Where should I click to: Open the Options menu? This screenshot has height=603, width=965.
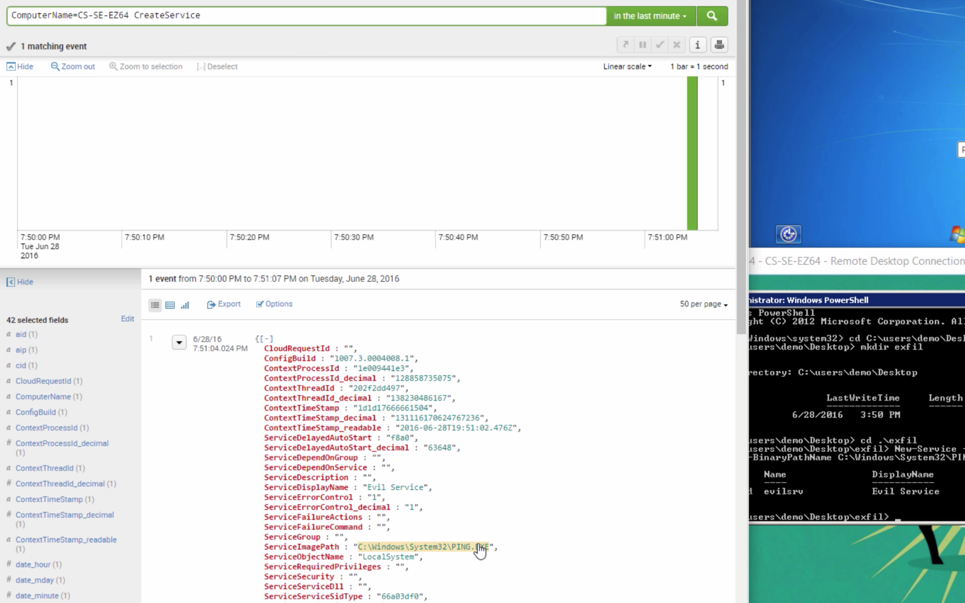pos(274,304)
